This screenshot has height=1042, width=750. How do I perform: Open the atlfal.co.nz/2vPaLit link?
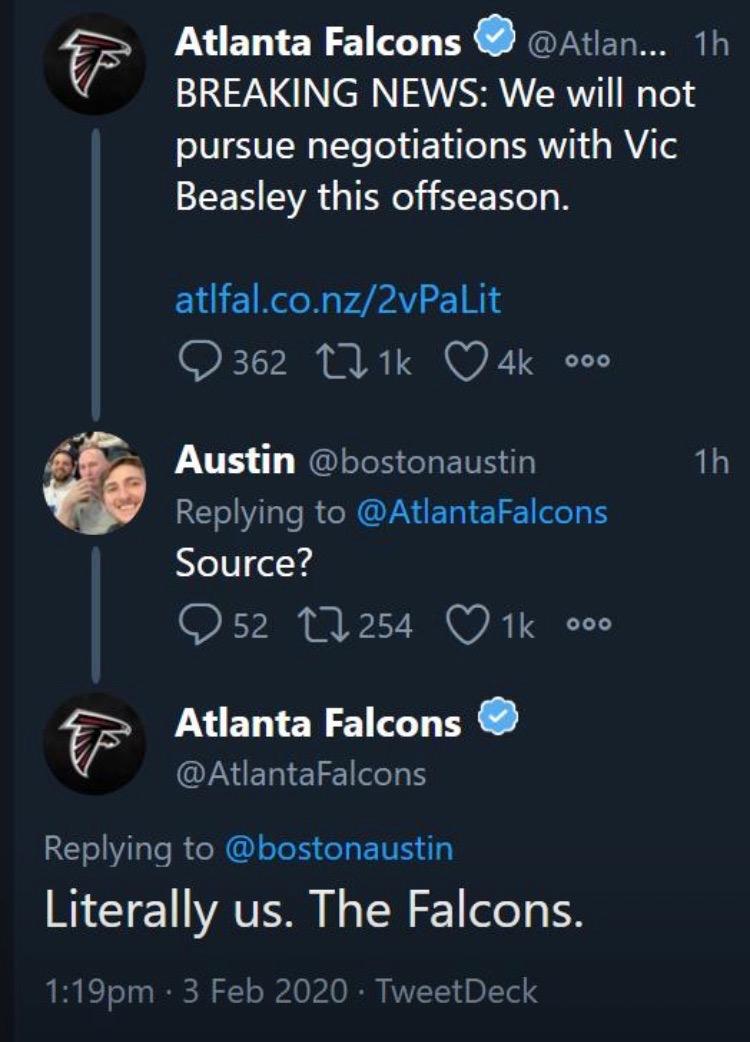(x=337, y=298)
